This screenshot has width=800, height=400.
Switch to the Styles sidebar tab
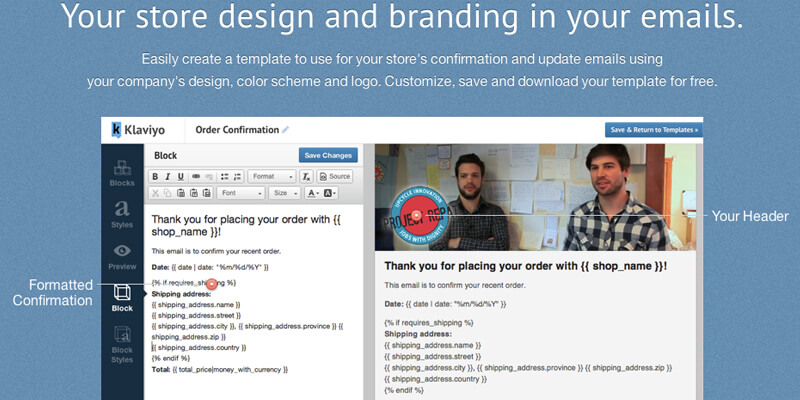point(122,214)
